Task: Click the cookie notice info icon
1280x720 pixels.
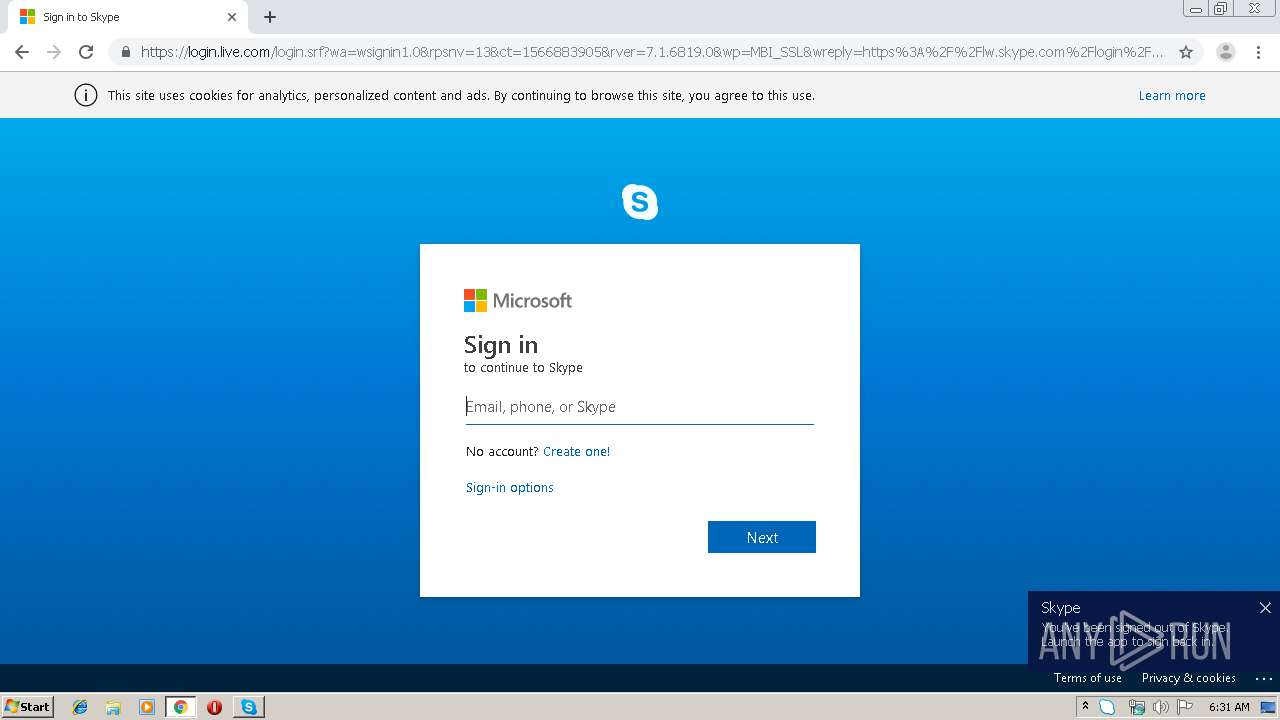Action: [86, 95]
